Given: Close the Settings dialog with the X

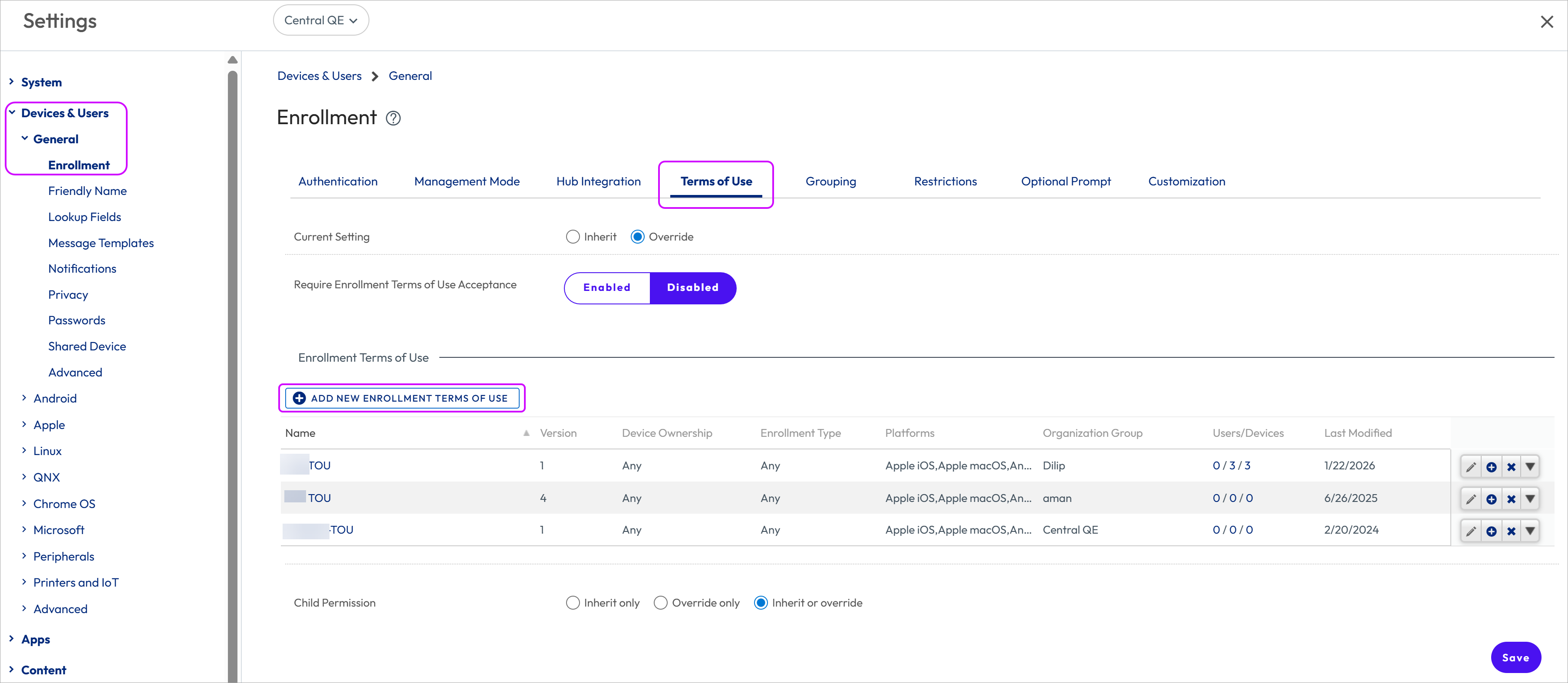Looking at the screenshot, I should pyautogui.click(x=1547, y=22).
